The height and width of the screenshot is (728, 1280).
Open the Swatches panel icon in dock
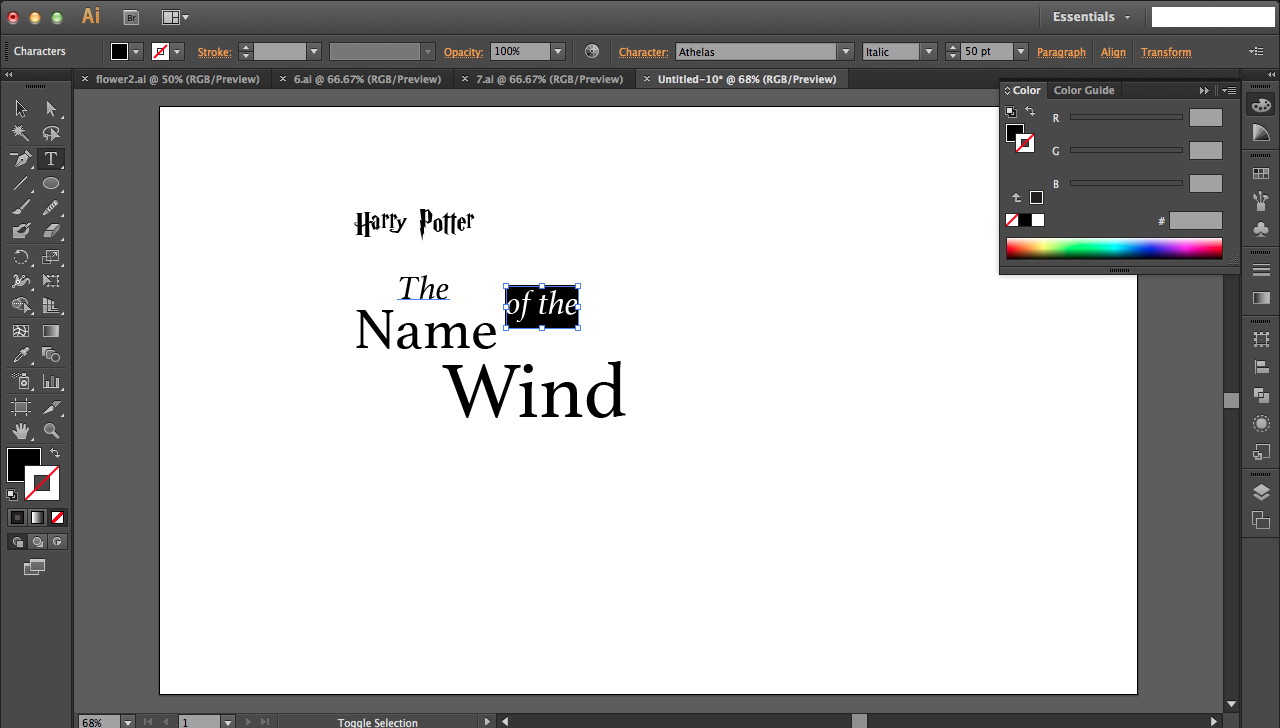(x=1261, y=173)
